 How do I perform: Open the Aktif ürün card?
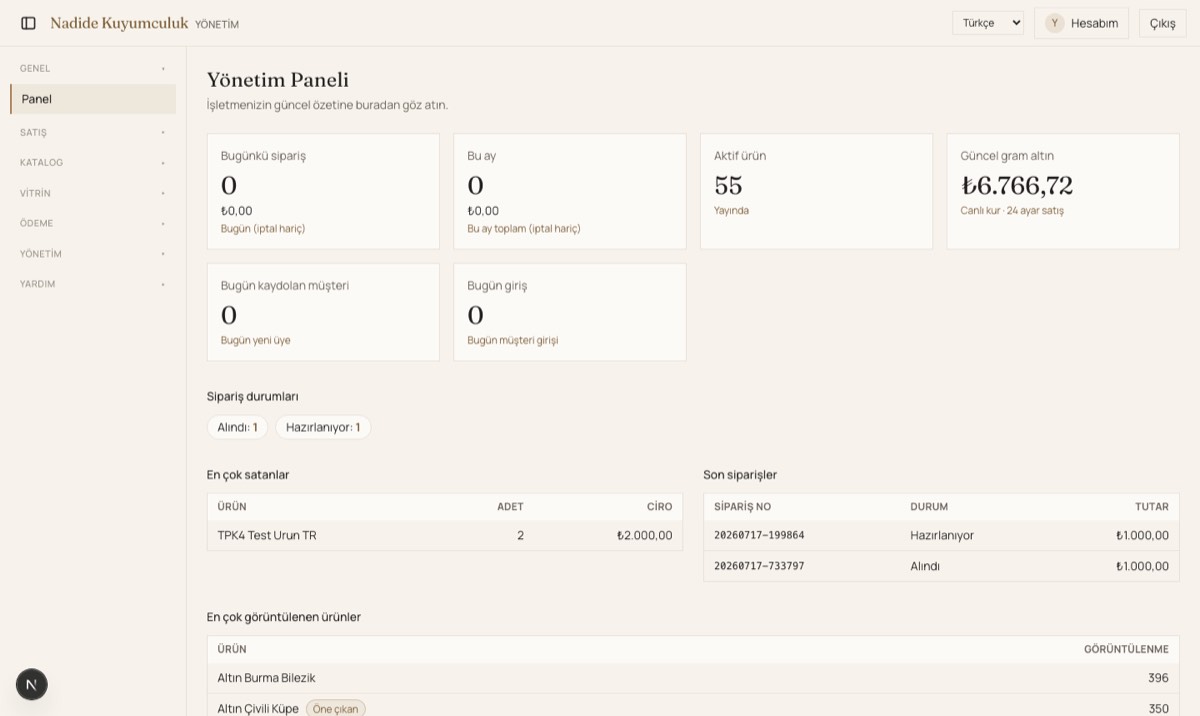(816, 191)
